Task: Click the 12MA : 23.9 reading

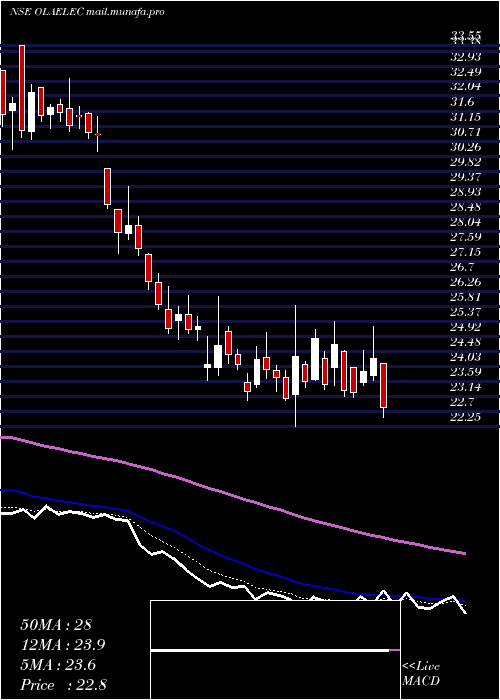Action: (65, 645)
